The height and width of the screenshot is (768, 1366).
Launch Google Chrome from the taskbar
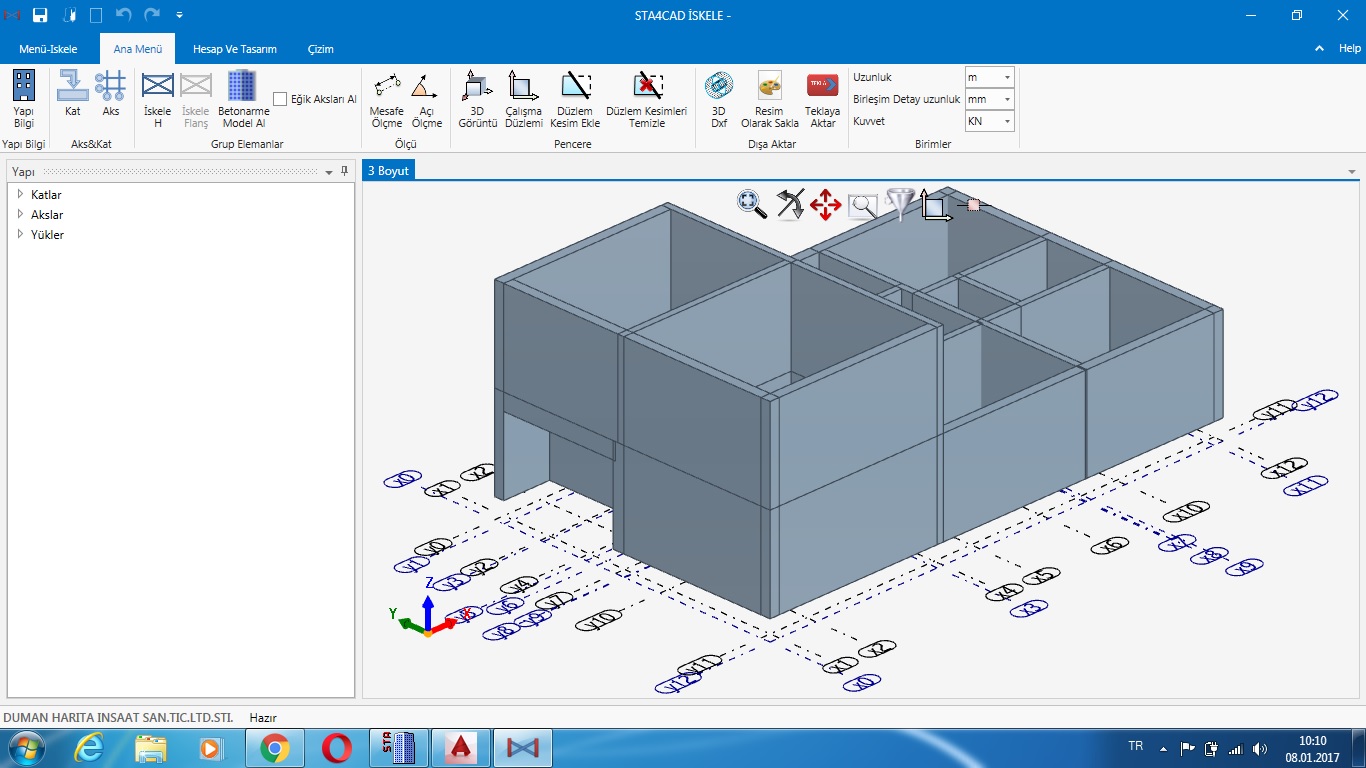[x=275, y=748]
